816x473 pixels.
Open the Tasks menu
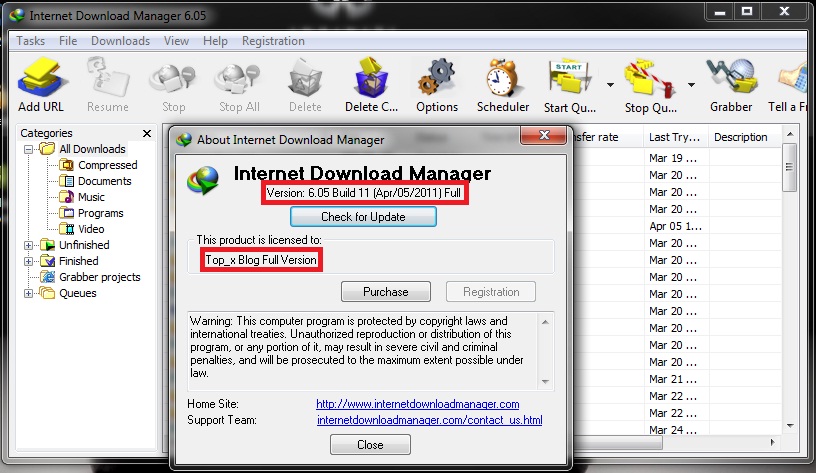tap(30, 41)
